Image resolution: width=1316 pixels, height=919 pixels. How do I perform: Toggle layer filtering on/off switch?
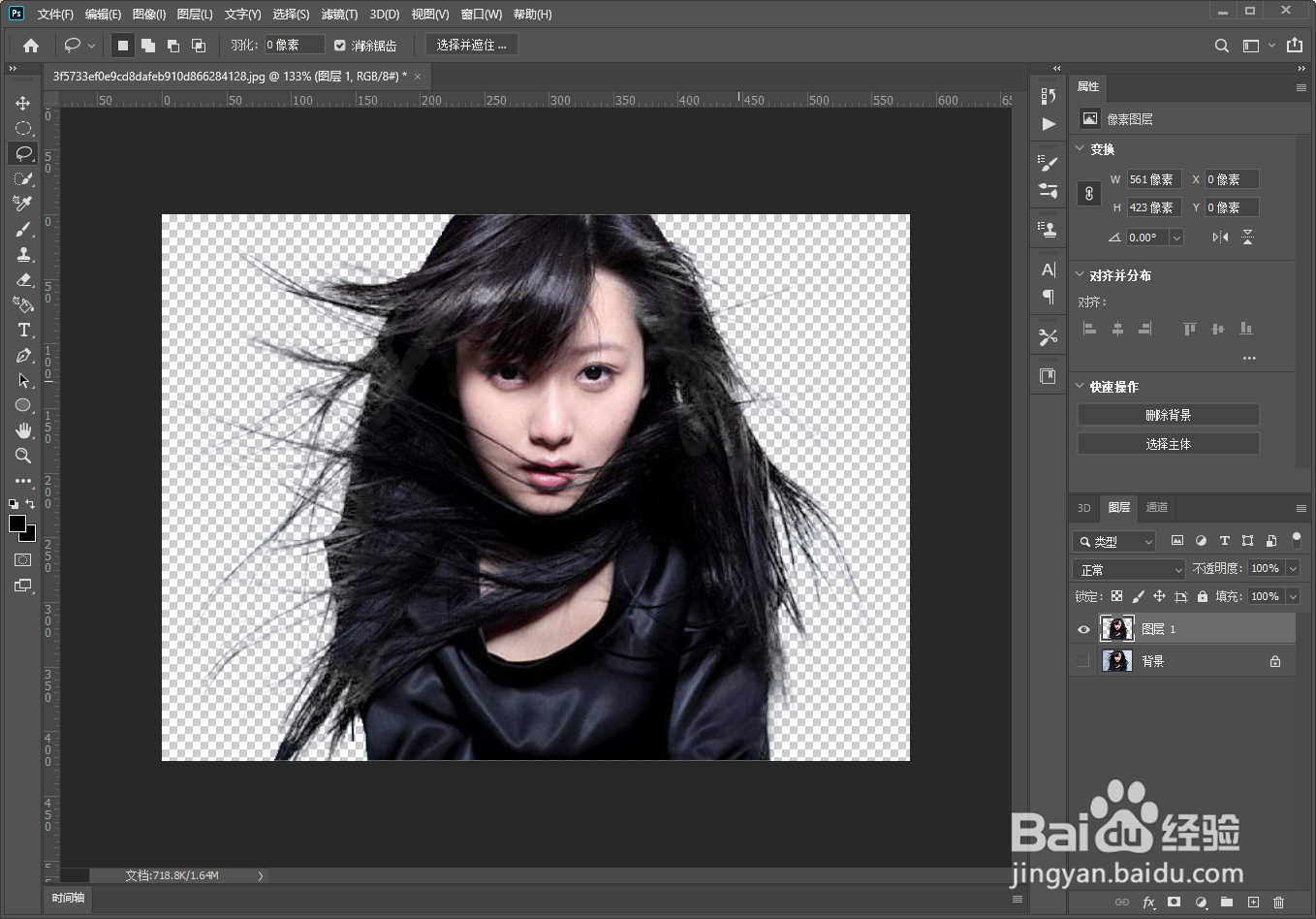coord(1296,540)
